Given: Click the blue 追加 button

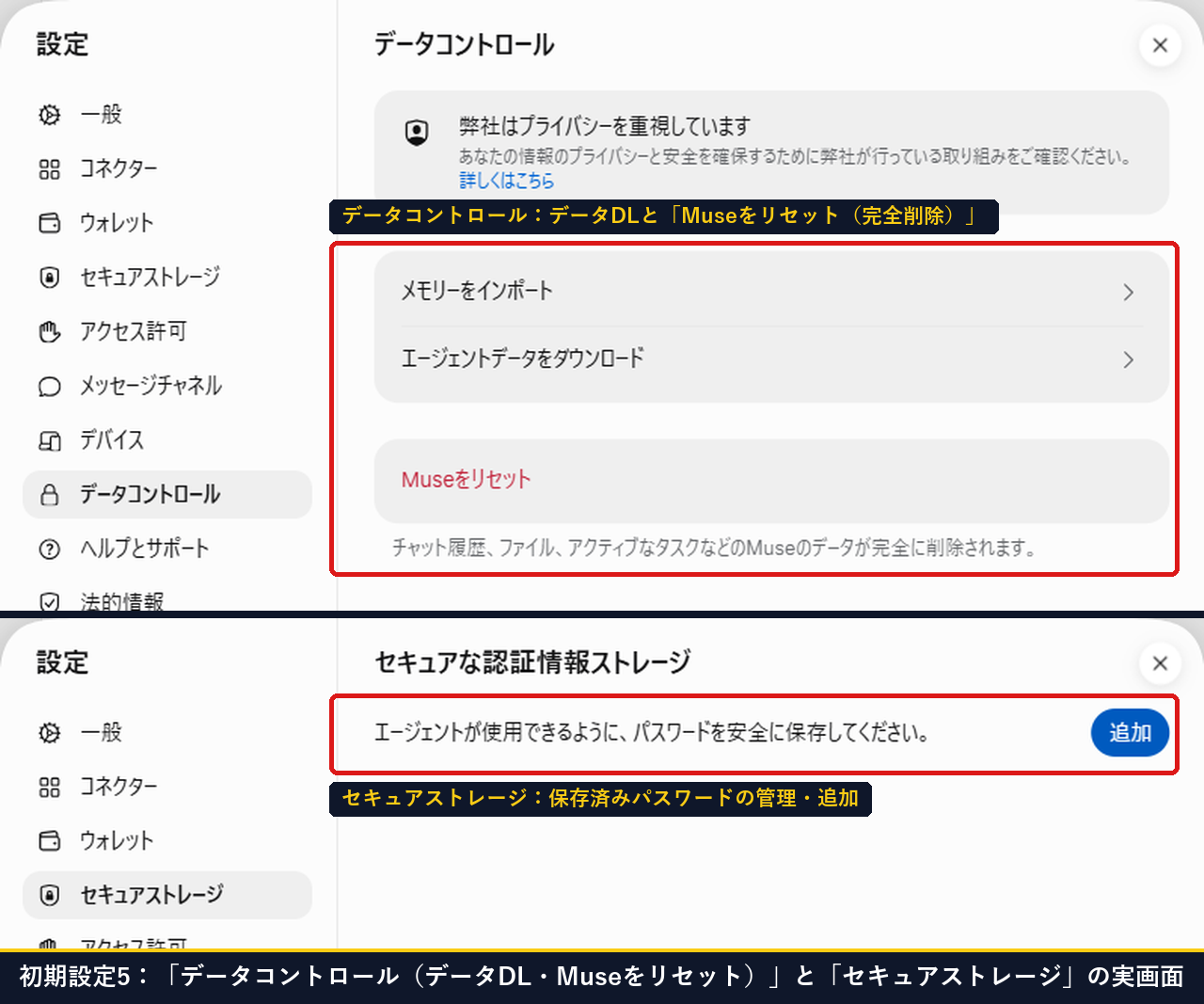Looking at the screenshot, I should [x=1130, y=733].
